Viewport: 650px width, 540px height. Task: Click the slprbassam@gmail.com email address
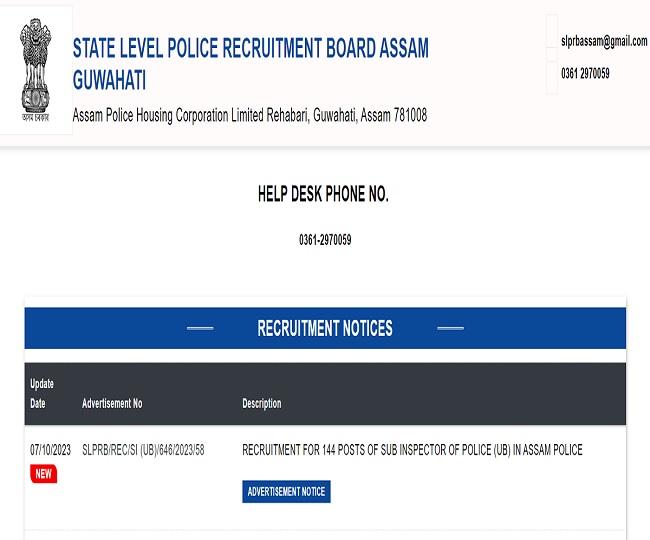tap(604, 41)
